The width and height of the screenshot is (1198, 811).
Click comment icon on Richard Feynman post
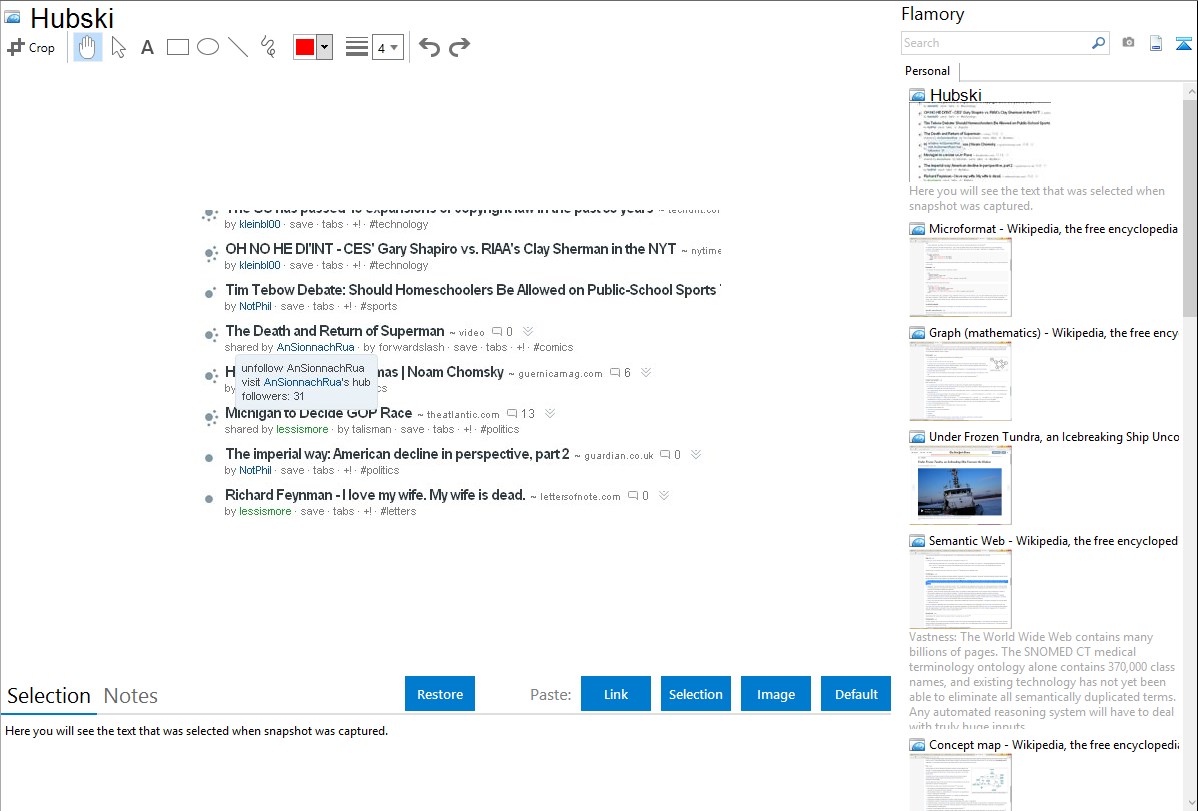(633, 495)
